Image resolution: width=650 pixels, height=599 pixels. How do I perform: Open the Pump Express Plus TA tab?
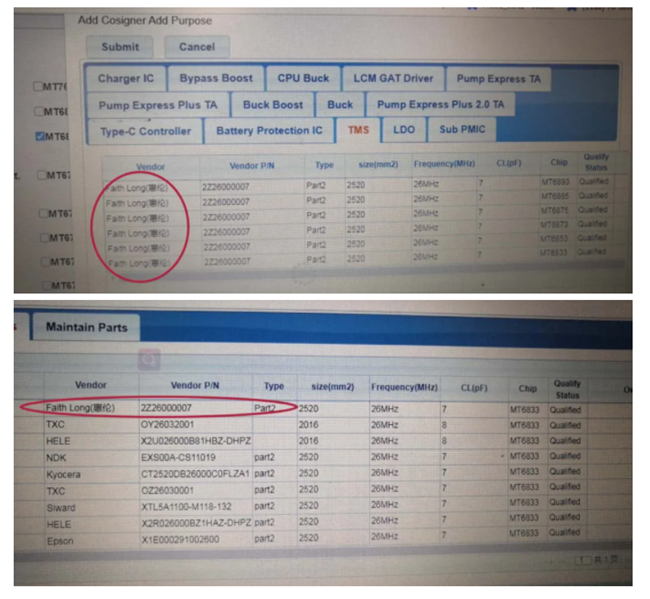158,105
